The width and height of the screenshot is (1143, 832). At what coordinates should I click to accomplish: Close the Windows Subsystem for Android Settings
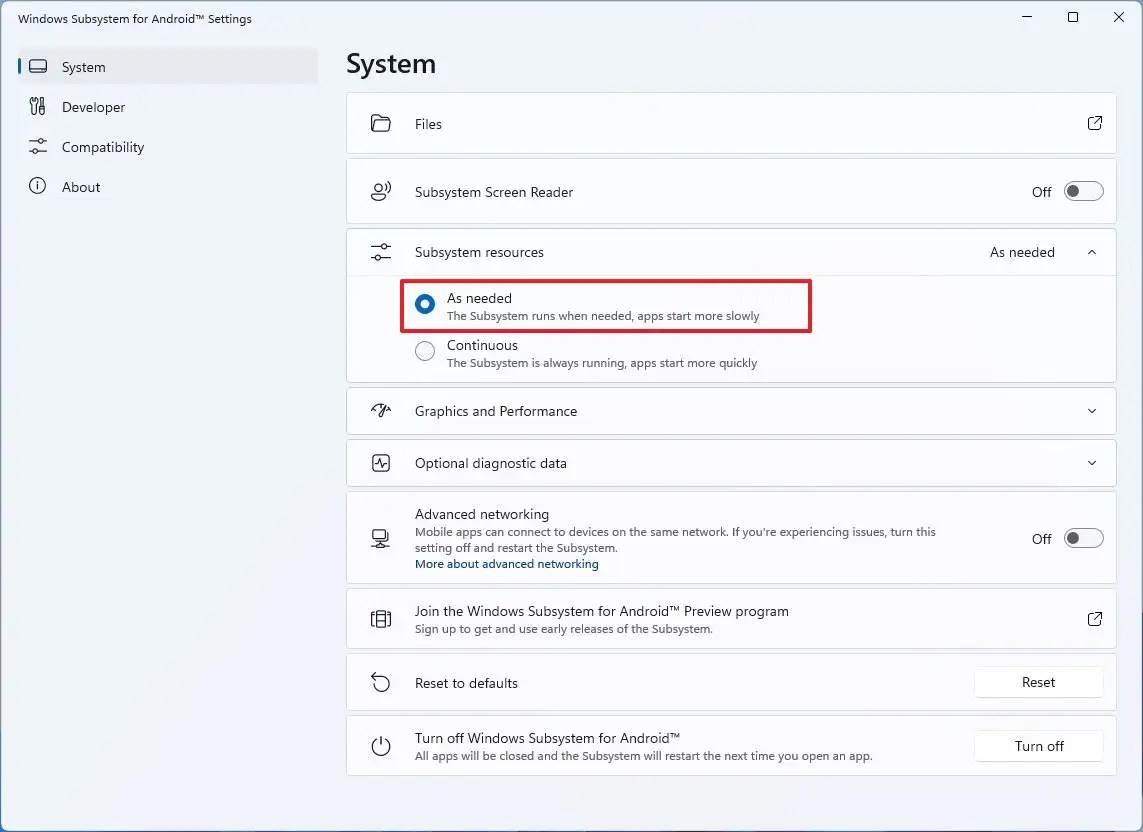tap(1118, 17)
